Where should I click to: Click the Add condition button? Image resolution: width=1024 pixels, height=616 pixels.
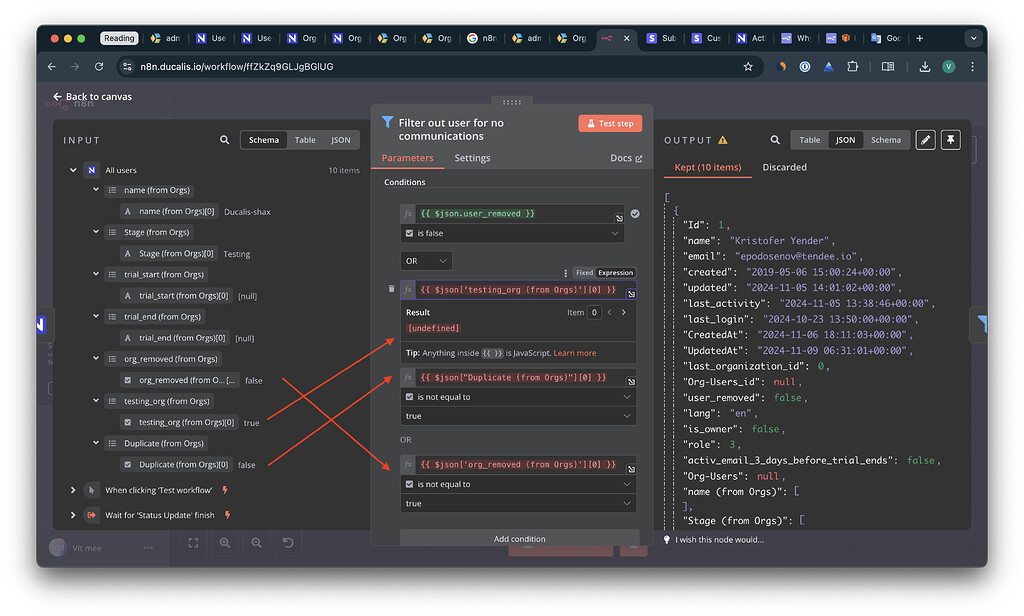tap(519, 538)
